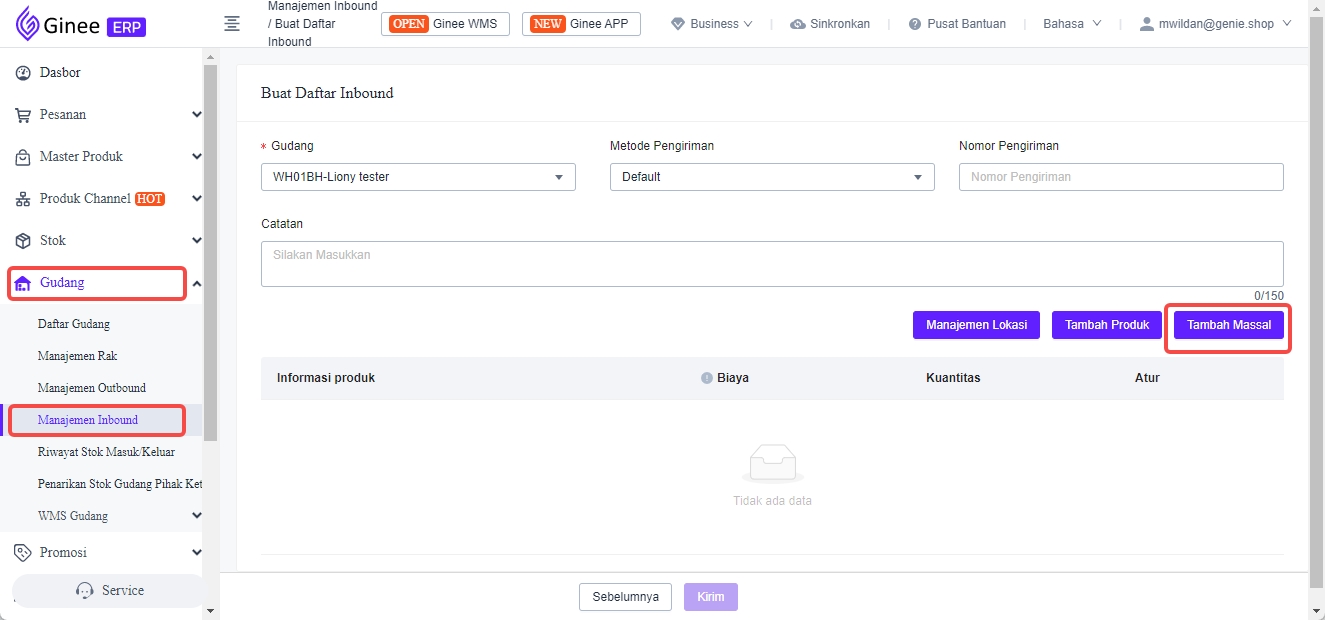Click the sidebar vertical scrollbar
Screen dimensions: 1325x620
pyautogui.click(x=210, y=253)
